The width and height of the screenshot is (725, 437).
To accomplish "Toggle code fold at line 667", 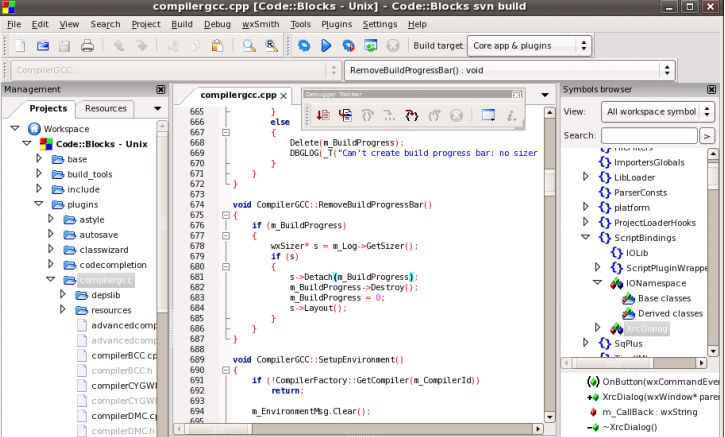I will tap(226, 132).
